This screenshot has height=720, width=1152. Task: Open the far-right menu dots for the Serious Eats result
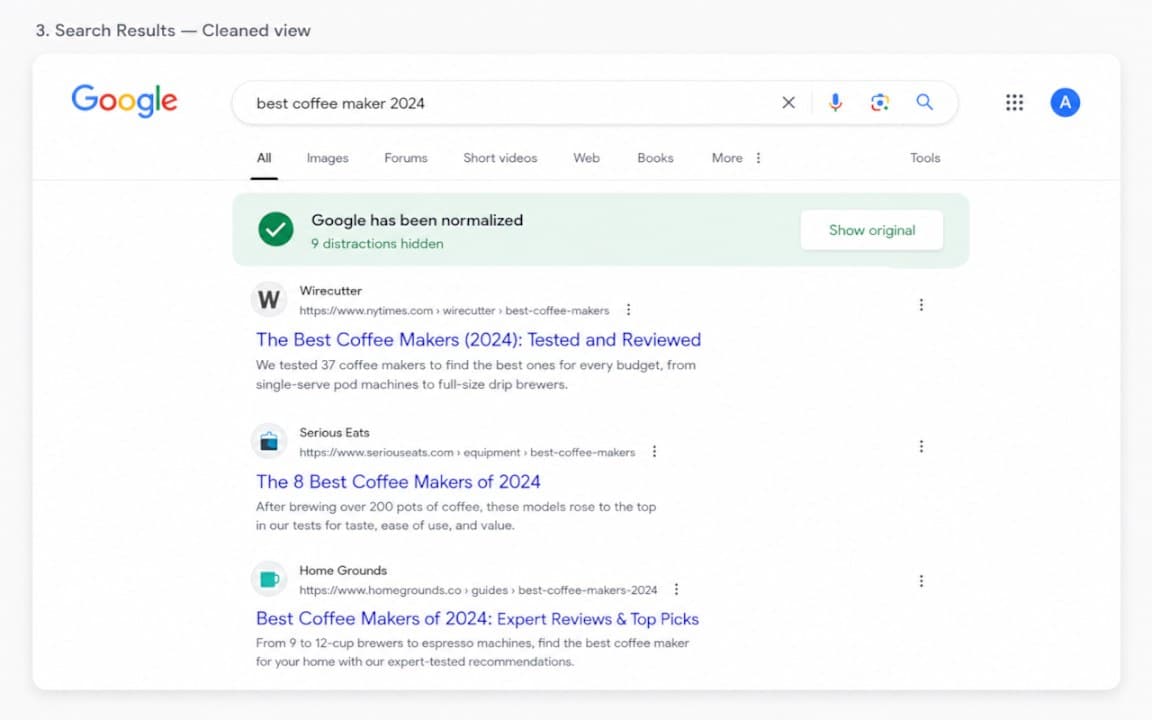(x=921, y=447)
